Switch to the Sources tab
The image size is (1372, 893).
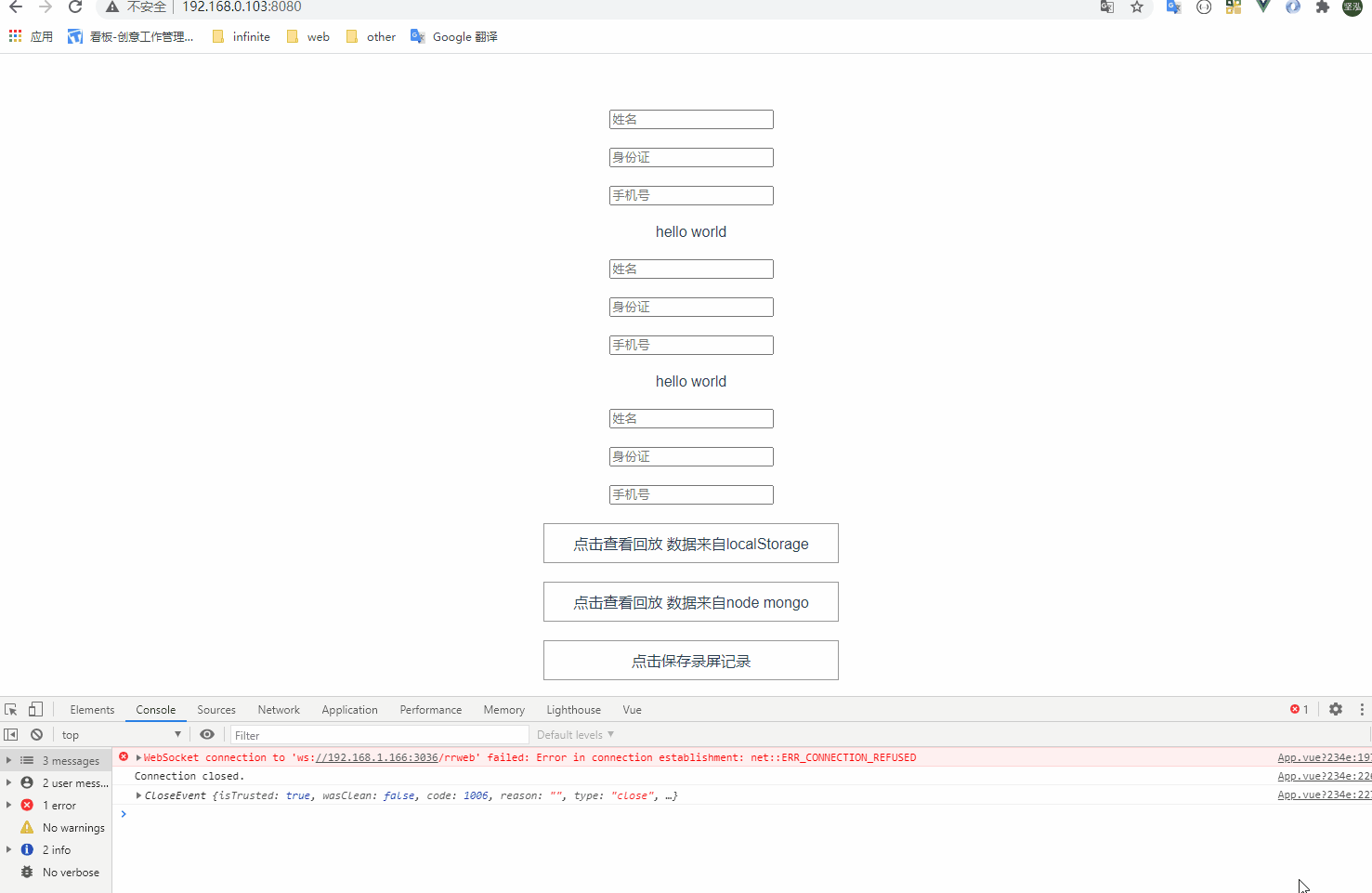click(216, 710)
